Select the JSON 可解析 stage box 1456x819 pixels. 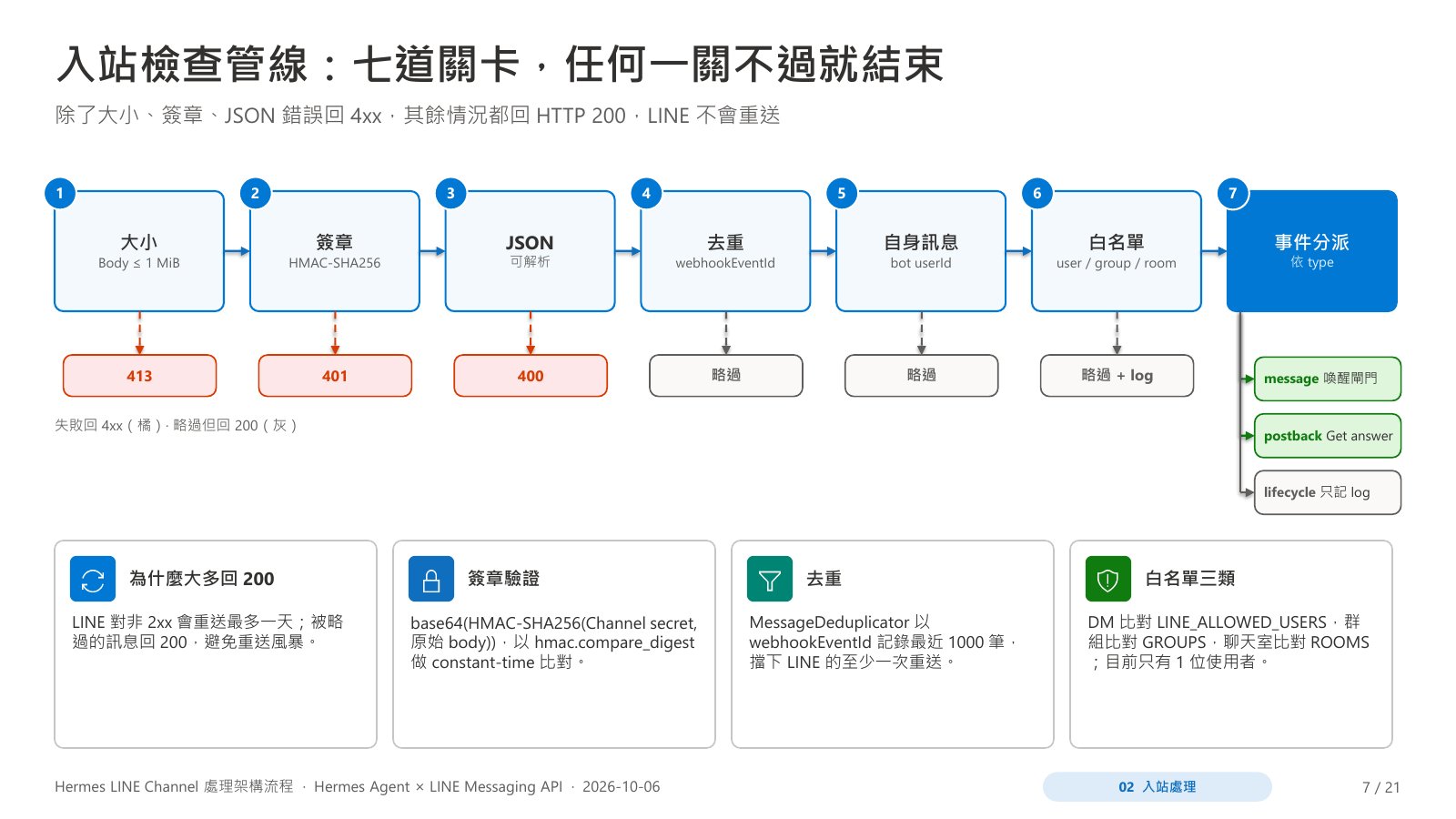click(x=531, y=251)
